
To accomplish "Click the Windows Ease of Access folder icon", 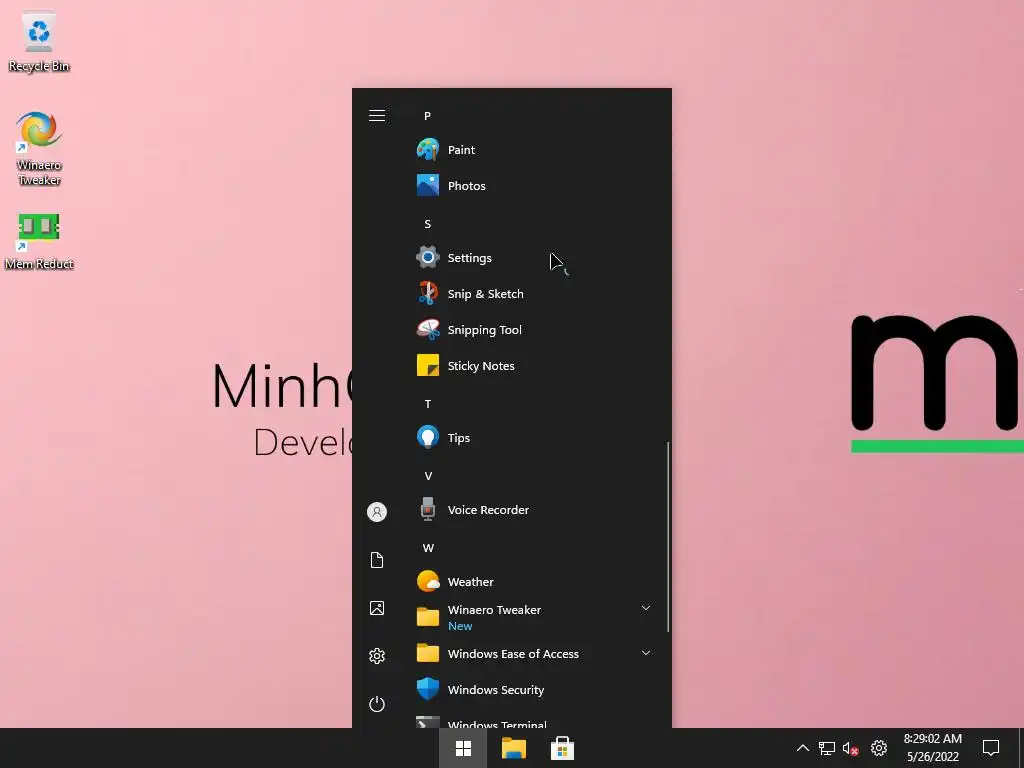I will [x=428, y=653].
